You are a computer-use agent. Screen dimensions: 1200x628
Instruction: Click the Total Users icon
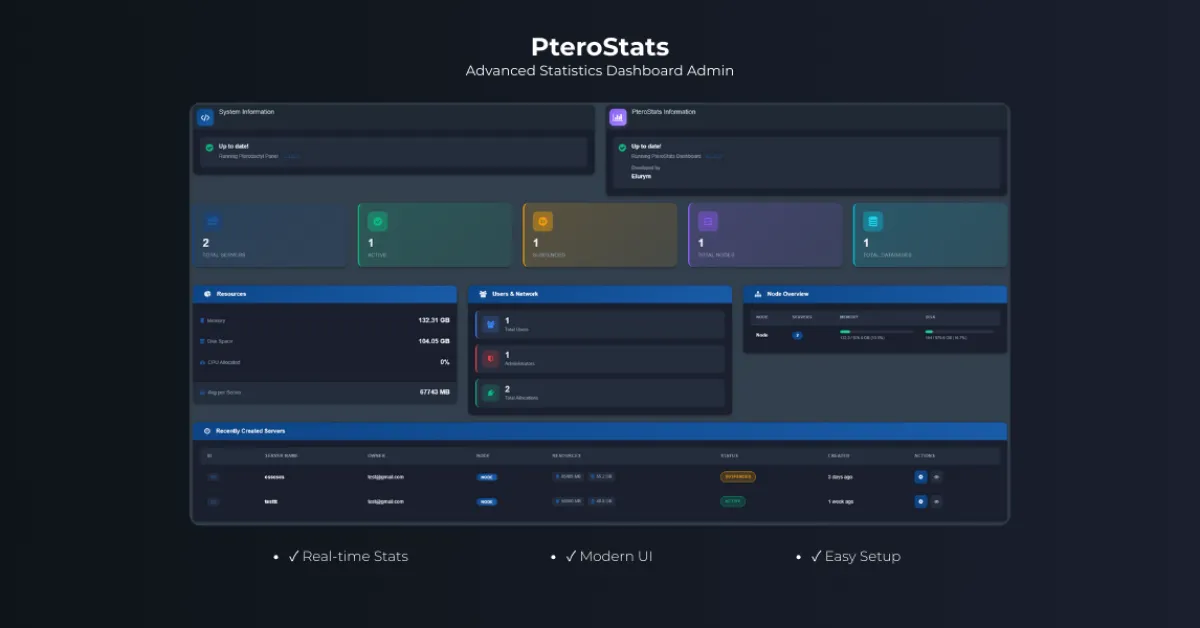[x=491, y=324]
